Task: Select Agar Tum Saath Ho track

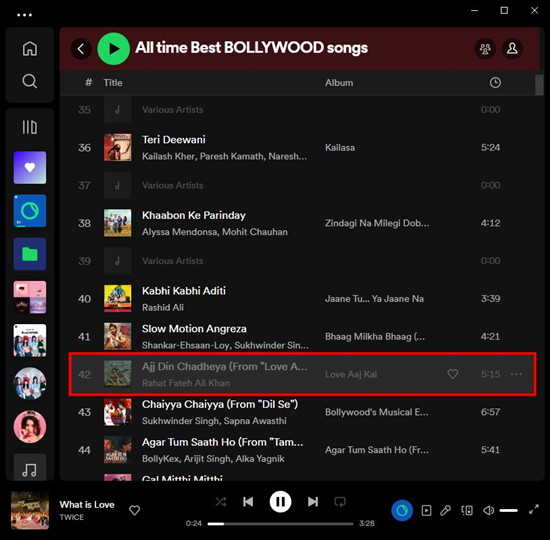Action: (222, 442)
